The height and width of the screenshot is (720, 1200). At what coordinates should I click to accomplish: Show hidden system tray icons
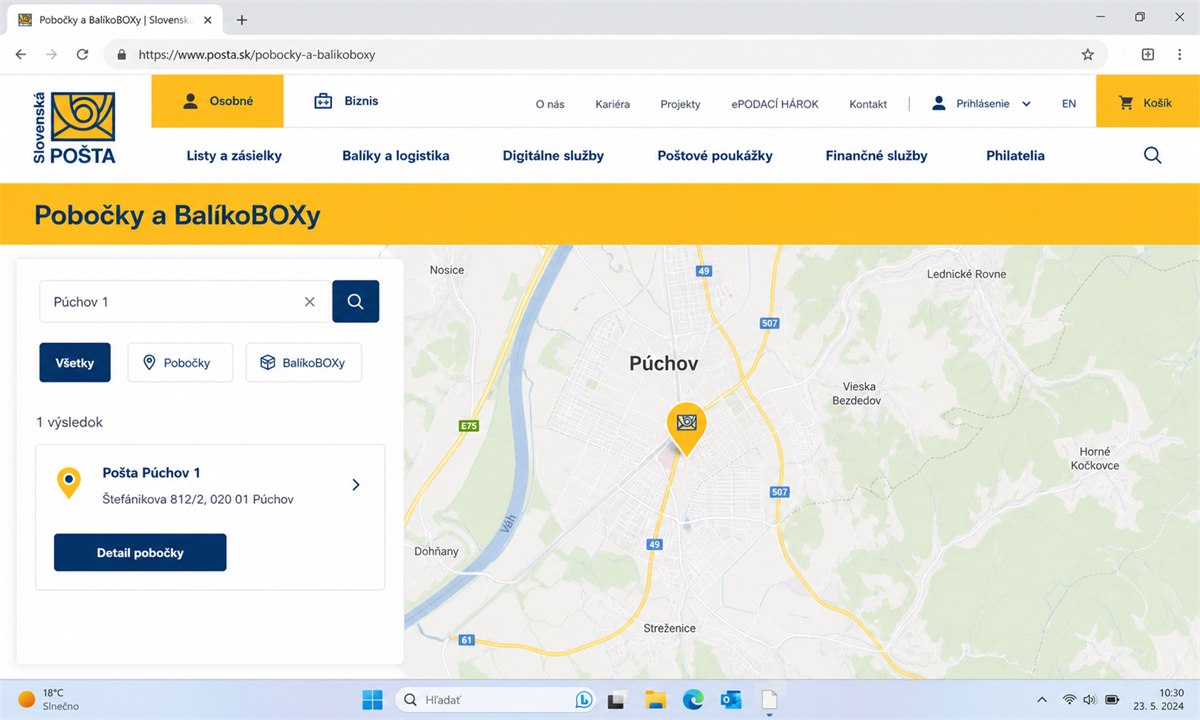click(x=1042, y=699)
